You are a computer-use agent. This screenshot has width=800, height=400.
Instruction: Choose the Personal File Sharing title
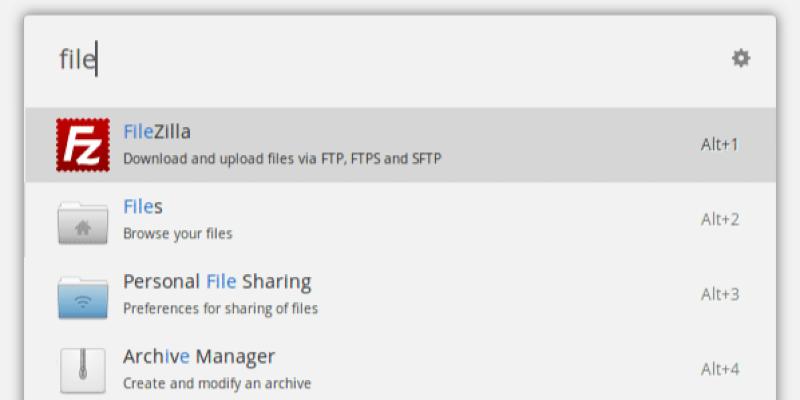pyautogui.click(x=217, y=282)
